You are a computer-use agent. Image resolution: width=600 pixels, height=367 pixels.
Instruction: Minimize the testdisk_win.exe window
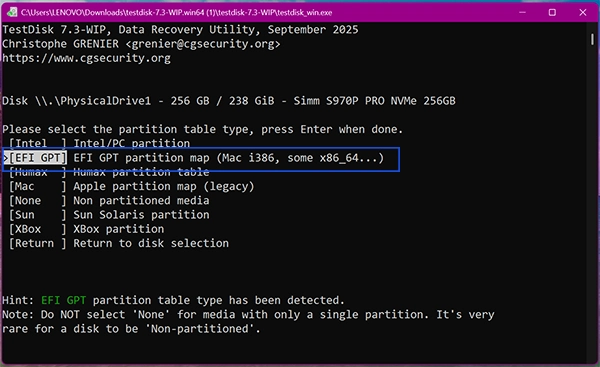point(522,12)
